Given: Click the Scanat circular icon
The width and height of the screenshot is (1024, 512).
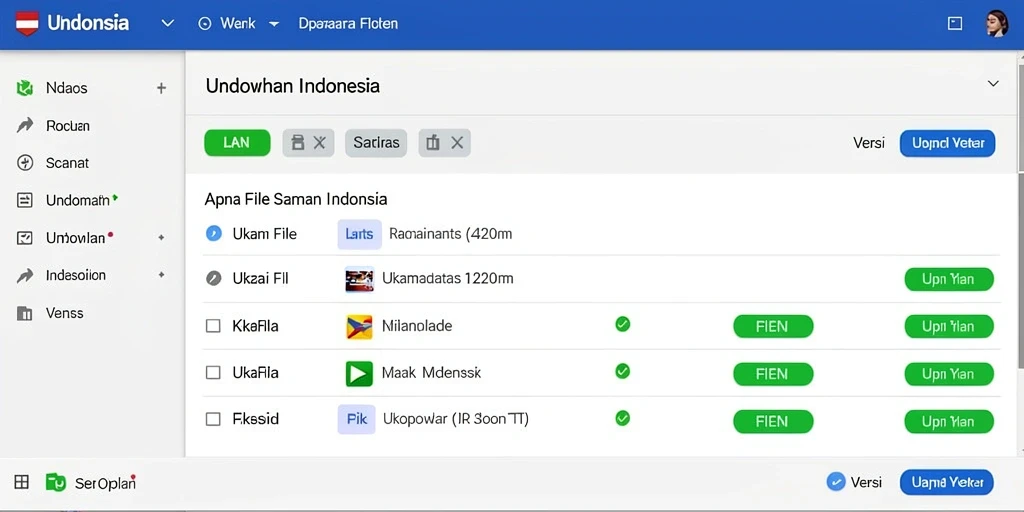Looking at the screenshot, I should (25, 163).
